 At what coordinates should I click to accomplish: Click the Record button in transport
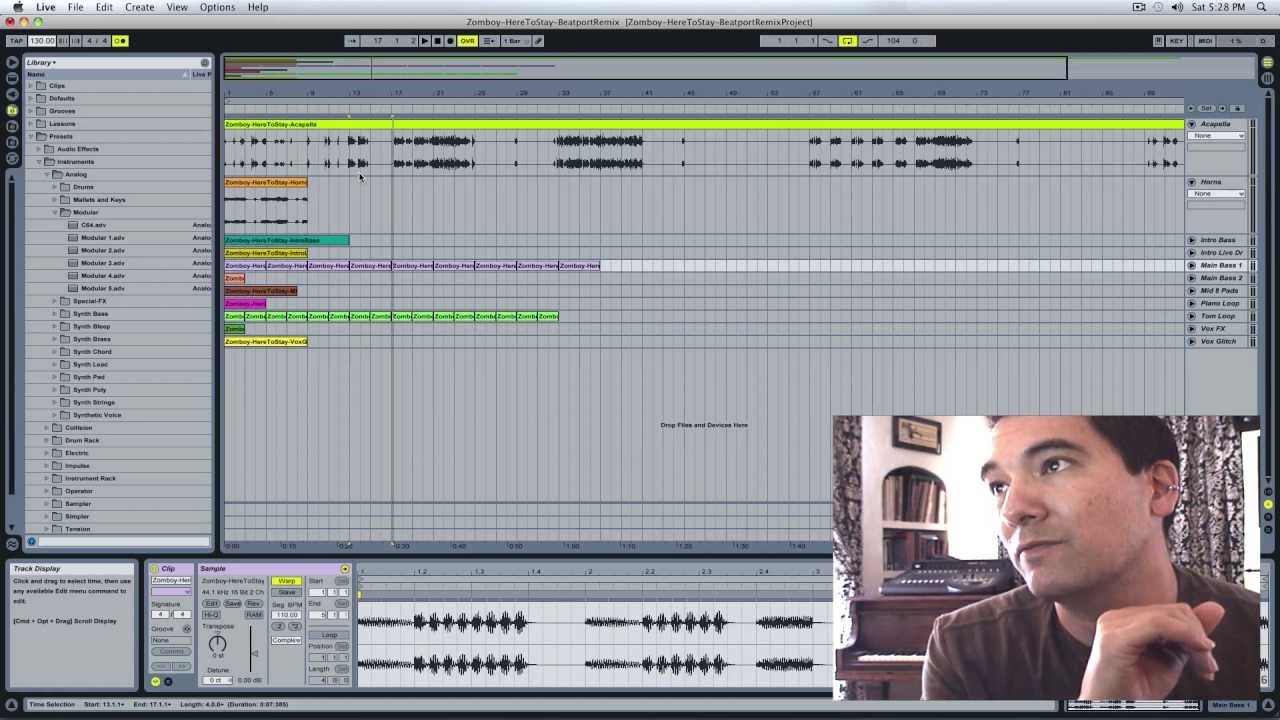(450, 41)
